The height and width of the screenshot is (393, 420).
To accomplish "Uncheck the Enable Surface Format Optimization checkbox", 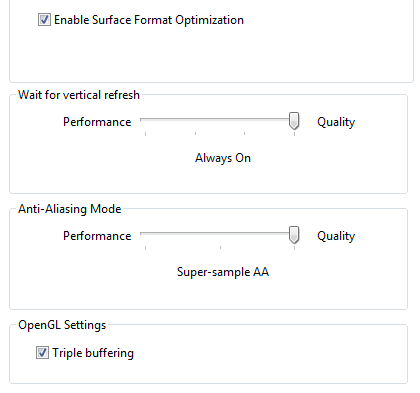I will click(x=44, y=20).
